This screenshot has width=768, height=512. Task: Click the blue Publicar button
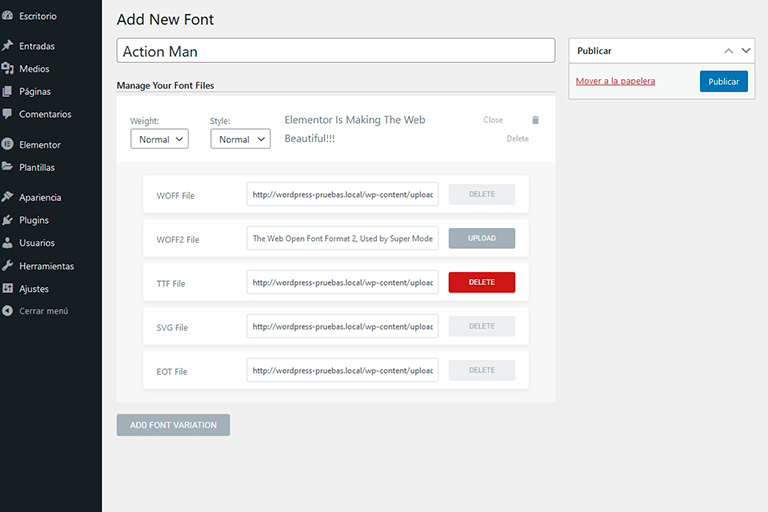[723, 81]
